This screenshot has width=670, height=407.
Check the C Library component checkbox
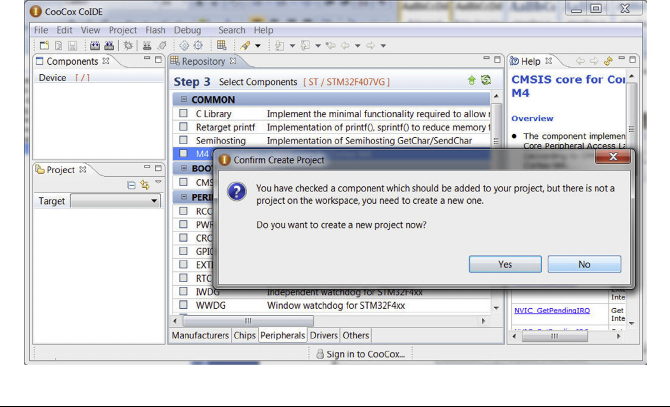(183, 114)
